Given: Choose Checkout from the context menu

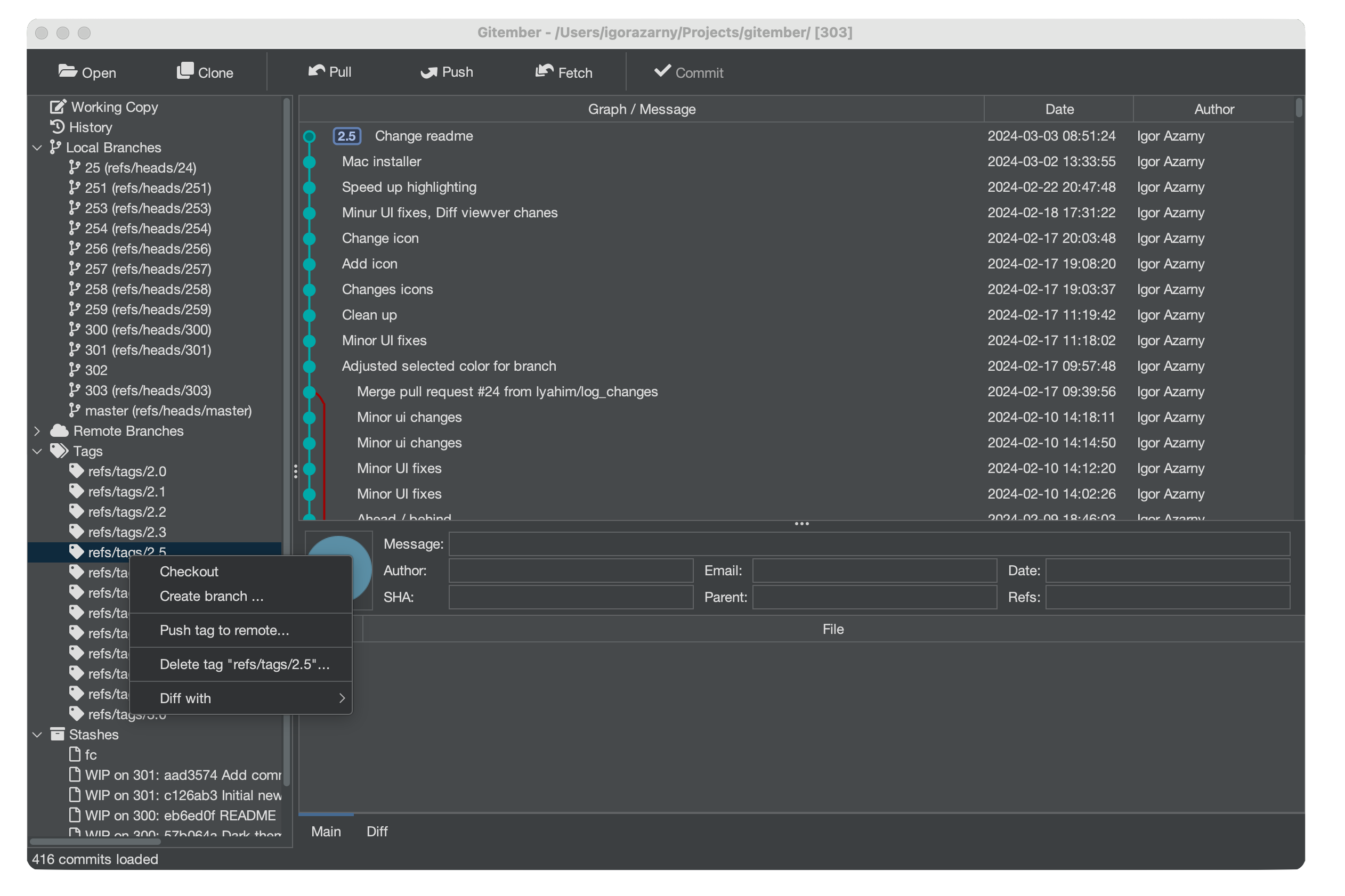Looking at the screenshot, I should [x=189, y=572].
